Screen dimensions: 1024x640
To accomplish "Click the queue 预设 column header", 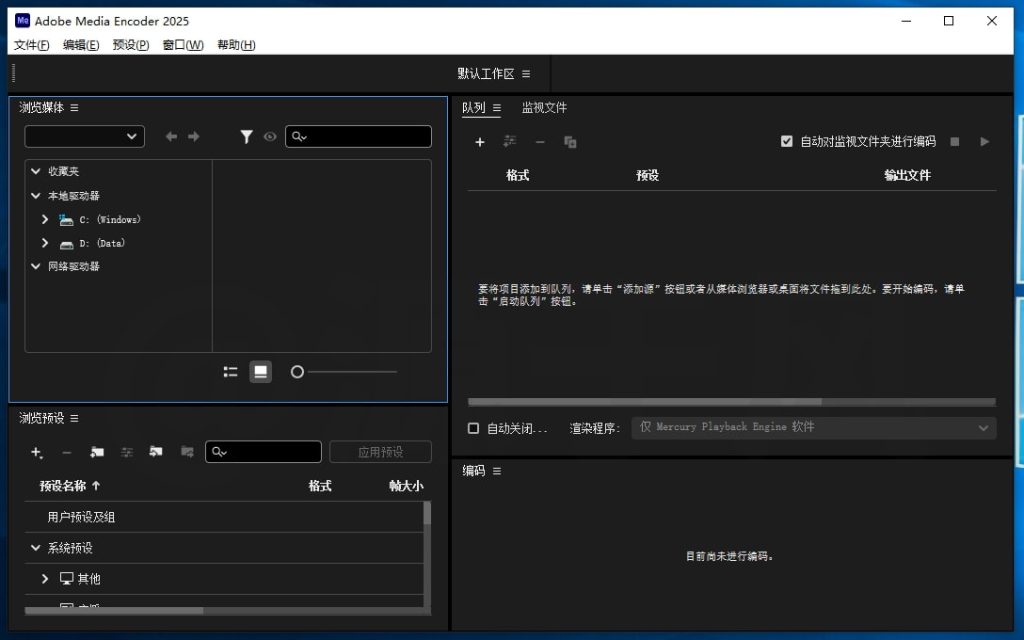I will pos(647,175).
